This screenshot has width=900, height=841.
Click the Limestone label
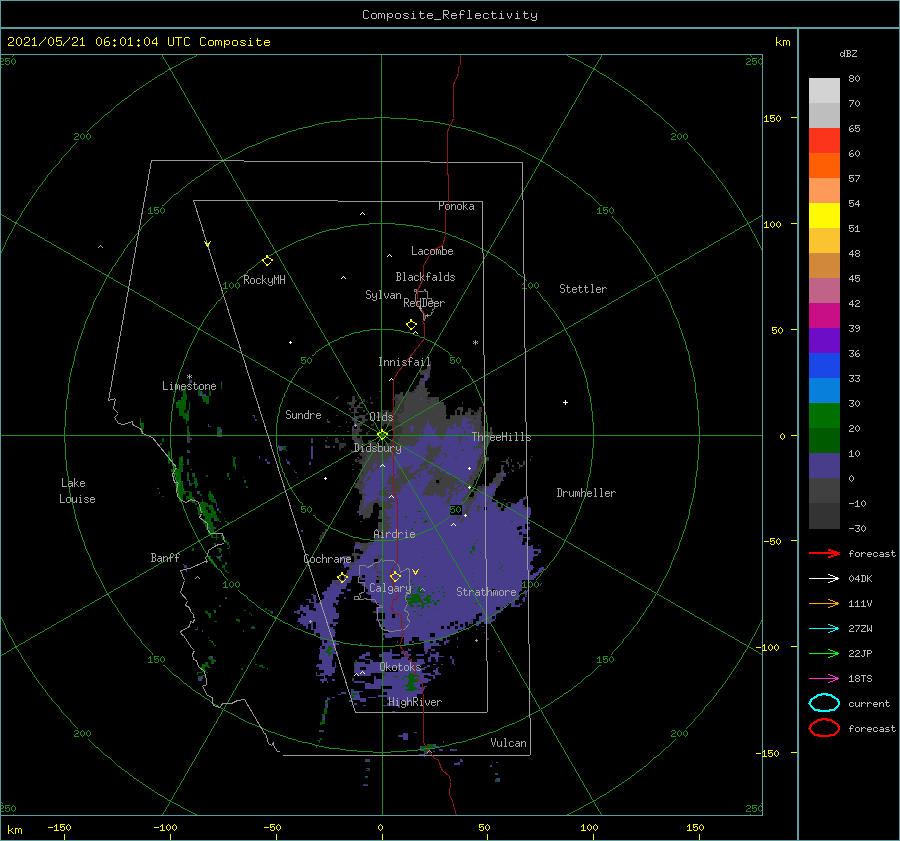pyautogui.click(x=189, y=386)
